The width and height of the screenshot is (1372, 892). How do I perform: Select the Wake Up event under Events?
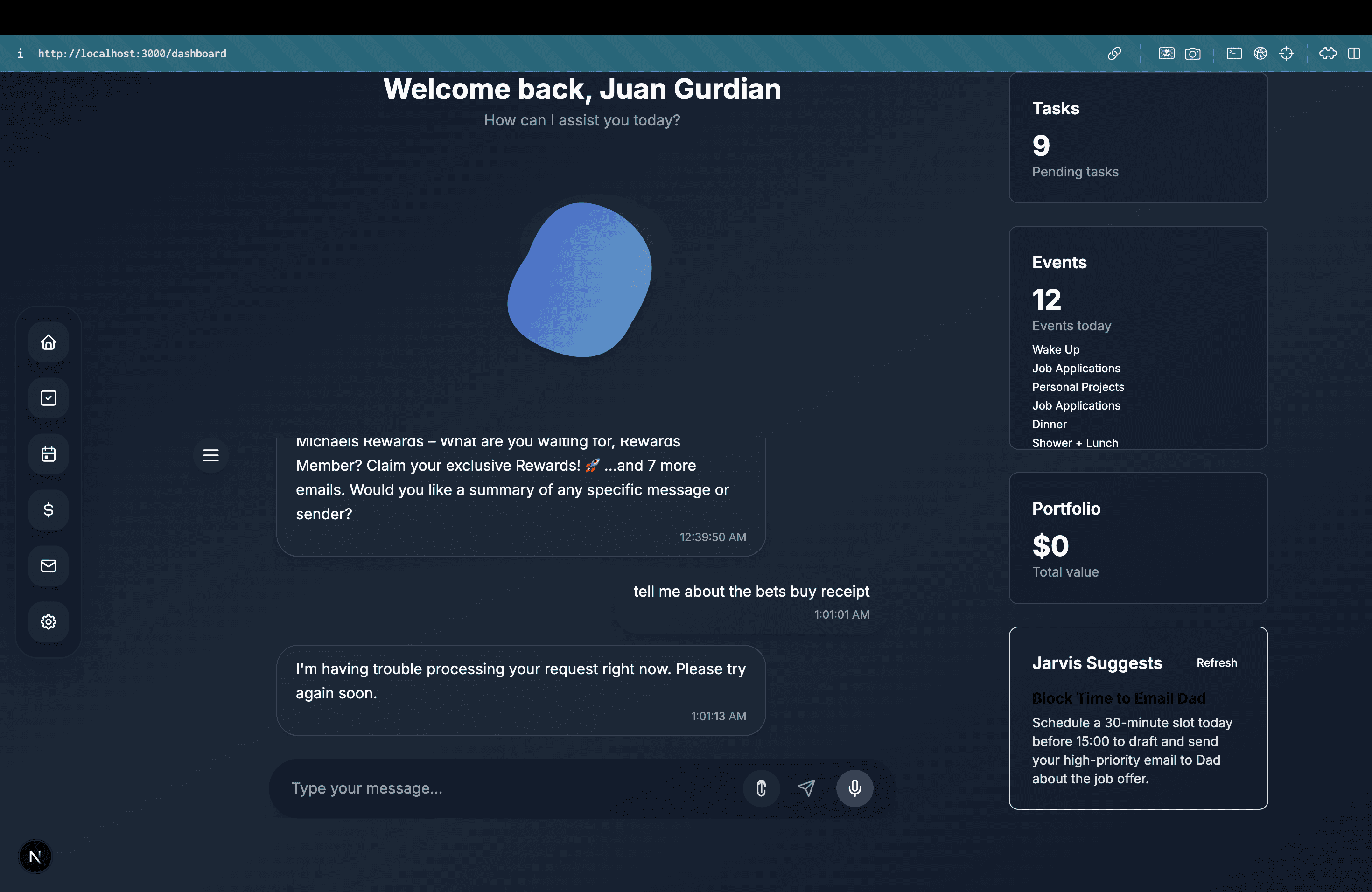(1056, 349)
